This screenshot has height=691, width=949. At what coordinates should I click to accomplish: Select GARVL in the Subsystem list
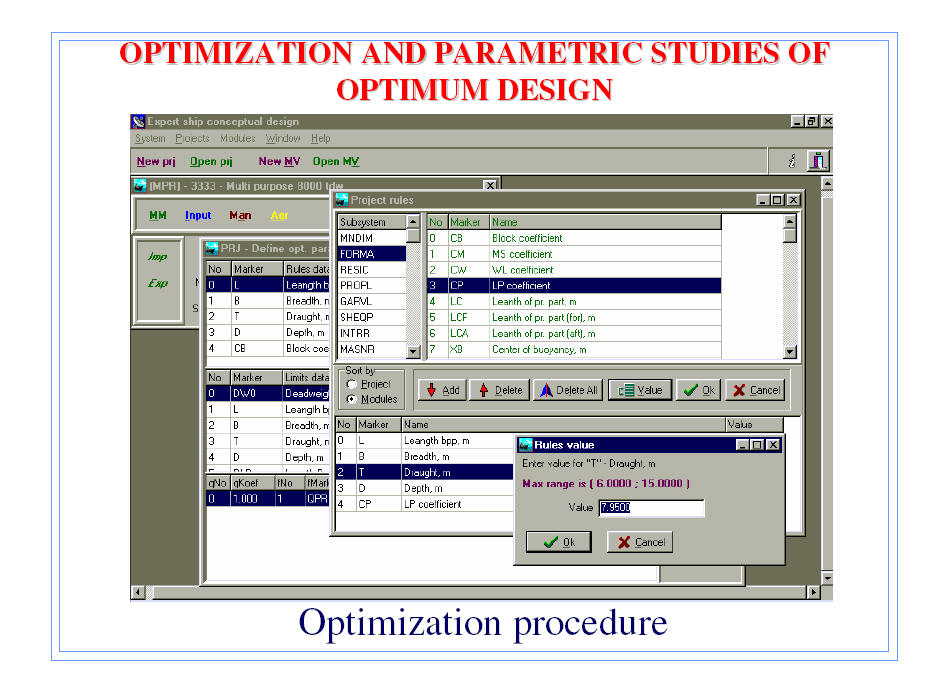pyautogui.click(x=372, y=301)
